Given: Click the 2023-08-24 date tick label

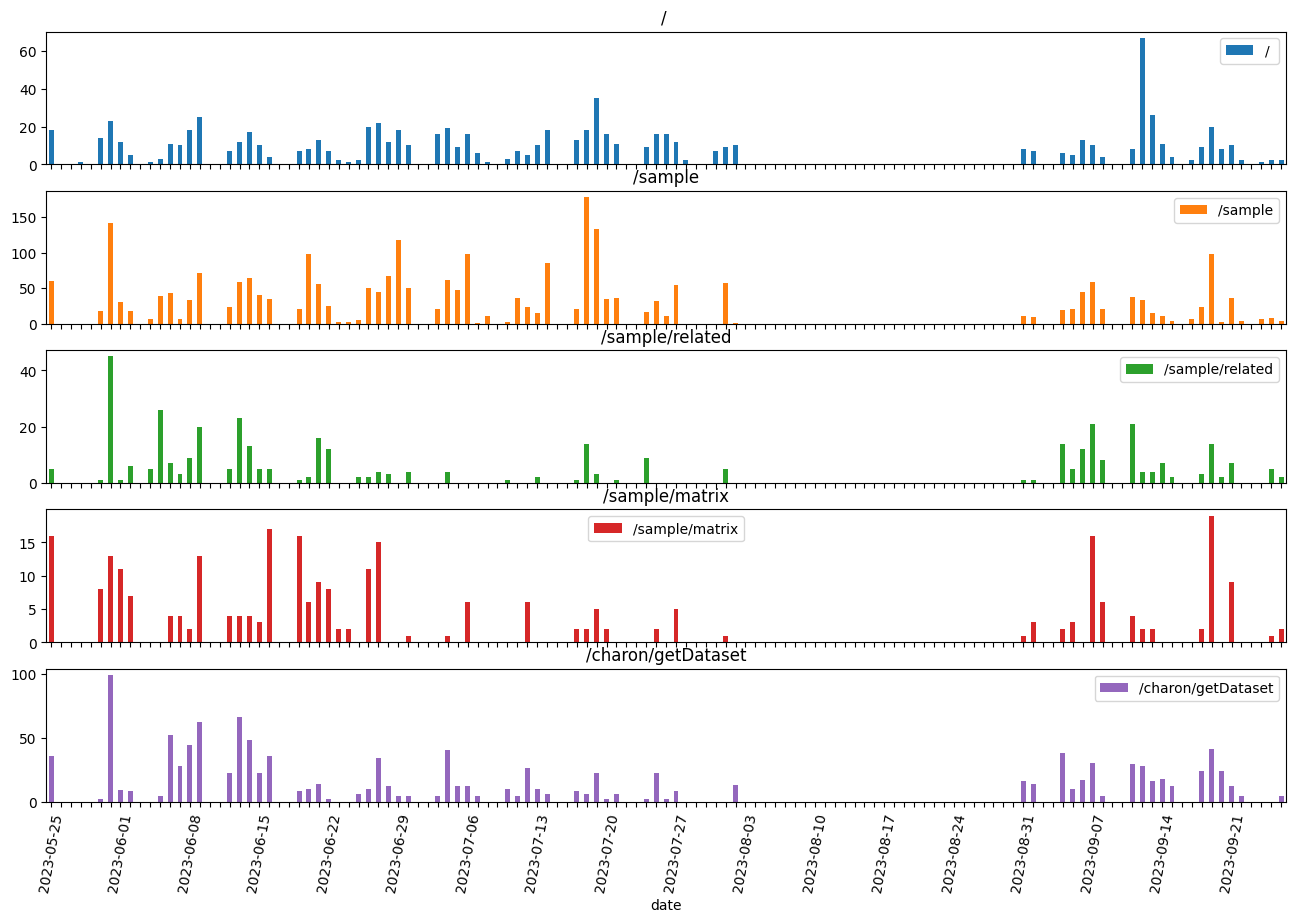Looking at the screenshot, I should pos(954,854).
